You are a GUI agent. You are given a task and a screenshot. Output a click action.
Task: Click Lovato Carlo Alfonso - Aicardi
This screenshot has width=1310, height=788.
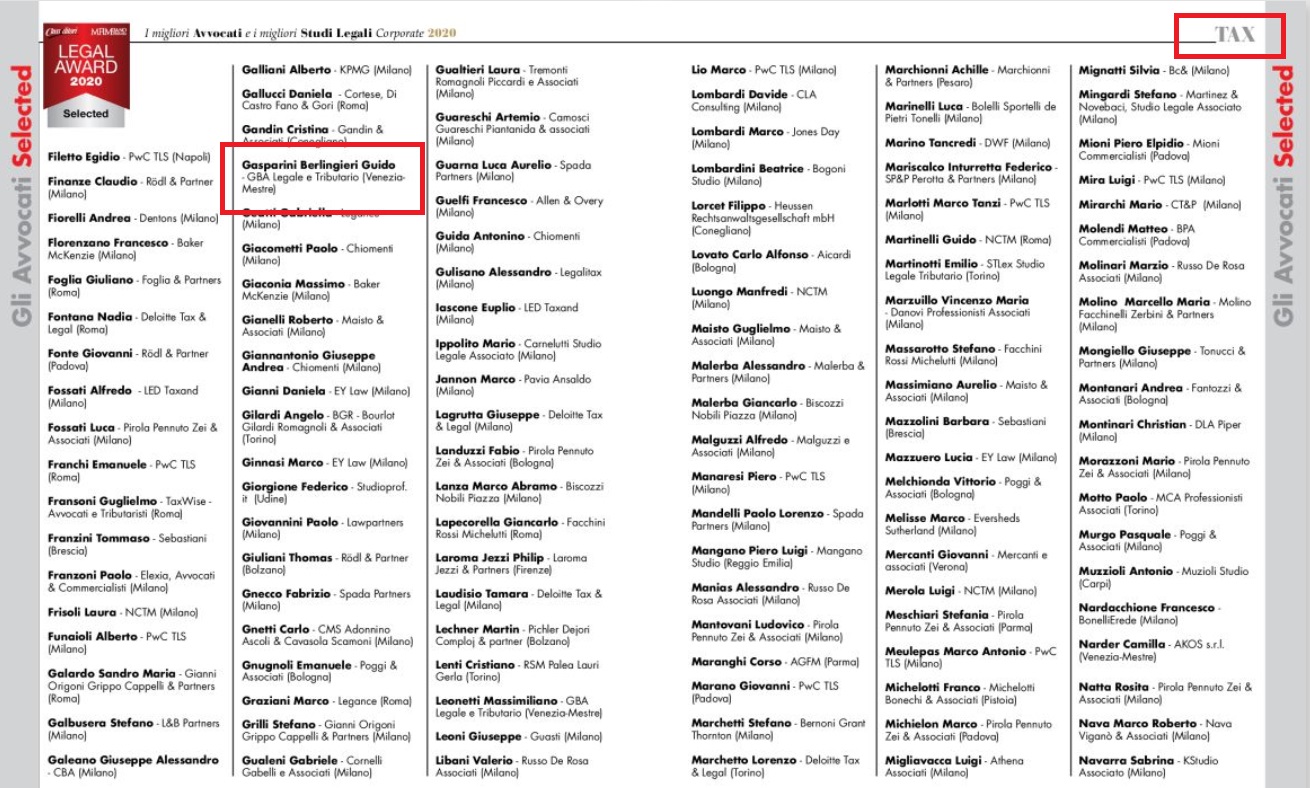772,261
